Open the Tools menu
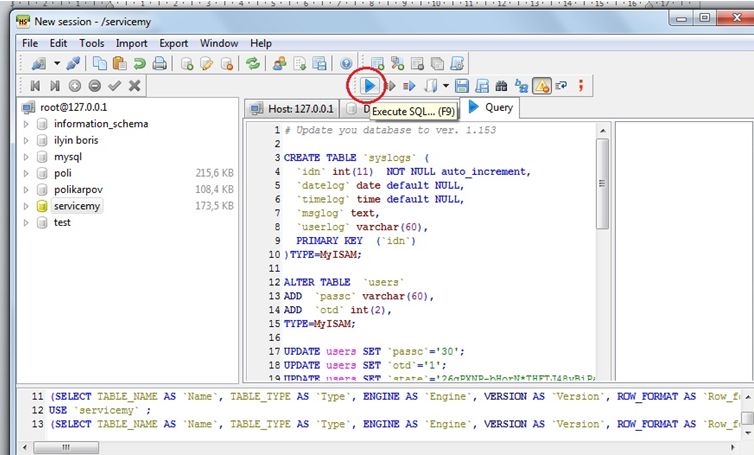 coord(91,44)
